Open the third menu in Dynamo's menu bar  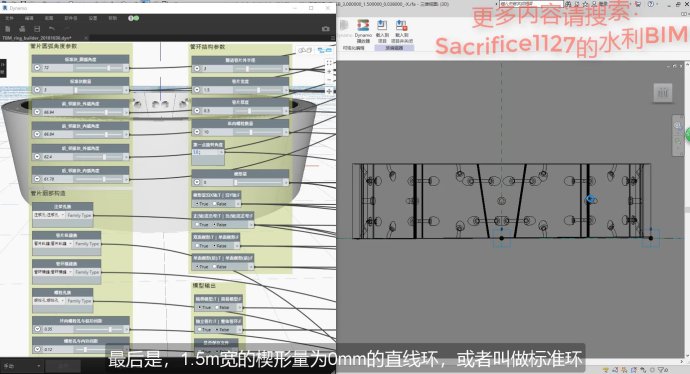(x=49, y=18)
